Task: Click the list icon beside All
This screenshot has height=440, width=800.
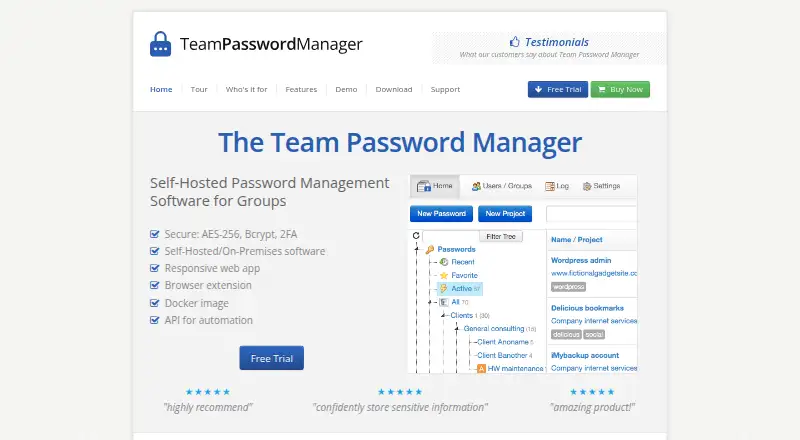Action: tap(444, 302)
